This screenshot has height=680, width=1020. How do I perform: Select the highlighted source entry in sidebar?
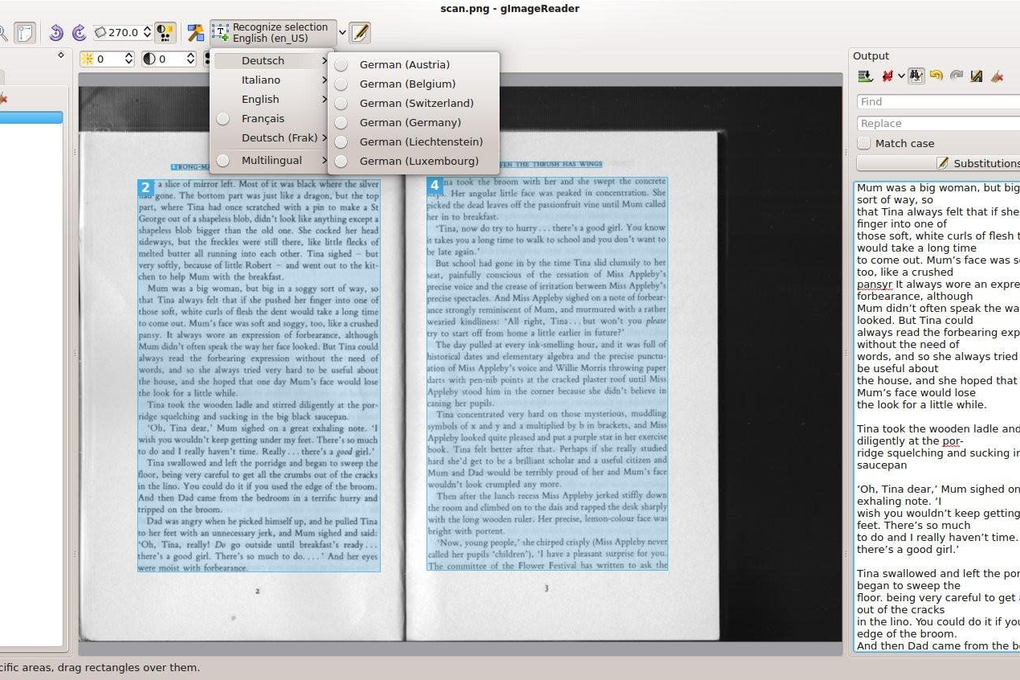pyautogui.click(x=31, y=118)
